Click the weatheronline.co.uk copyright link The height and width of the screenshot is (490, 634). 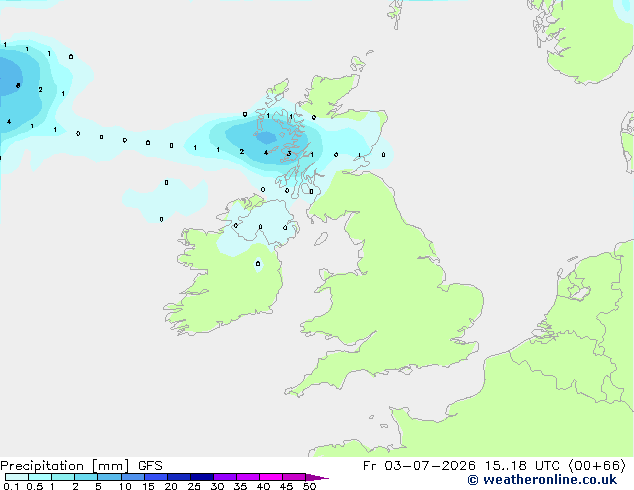coord(542,480)
